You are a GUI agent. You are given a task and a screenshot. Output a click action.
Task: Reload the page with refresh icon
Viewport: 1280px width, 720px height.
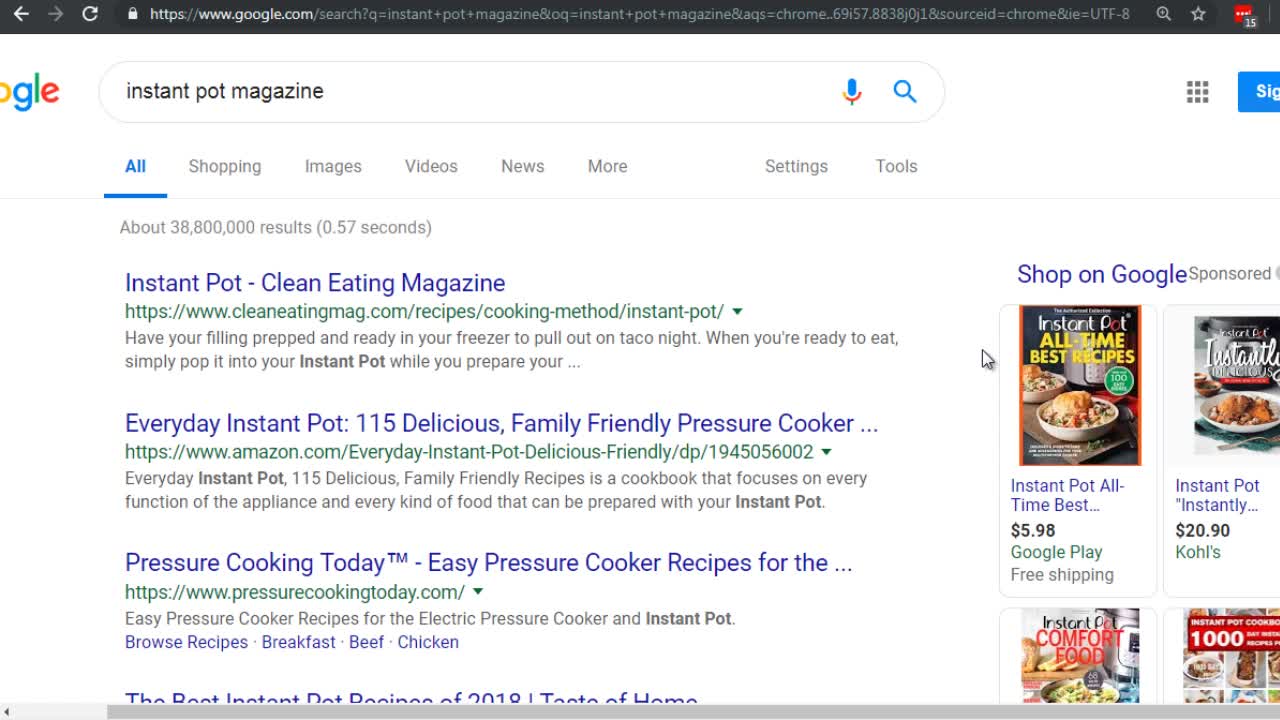90,14
